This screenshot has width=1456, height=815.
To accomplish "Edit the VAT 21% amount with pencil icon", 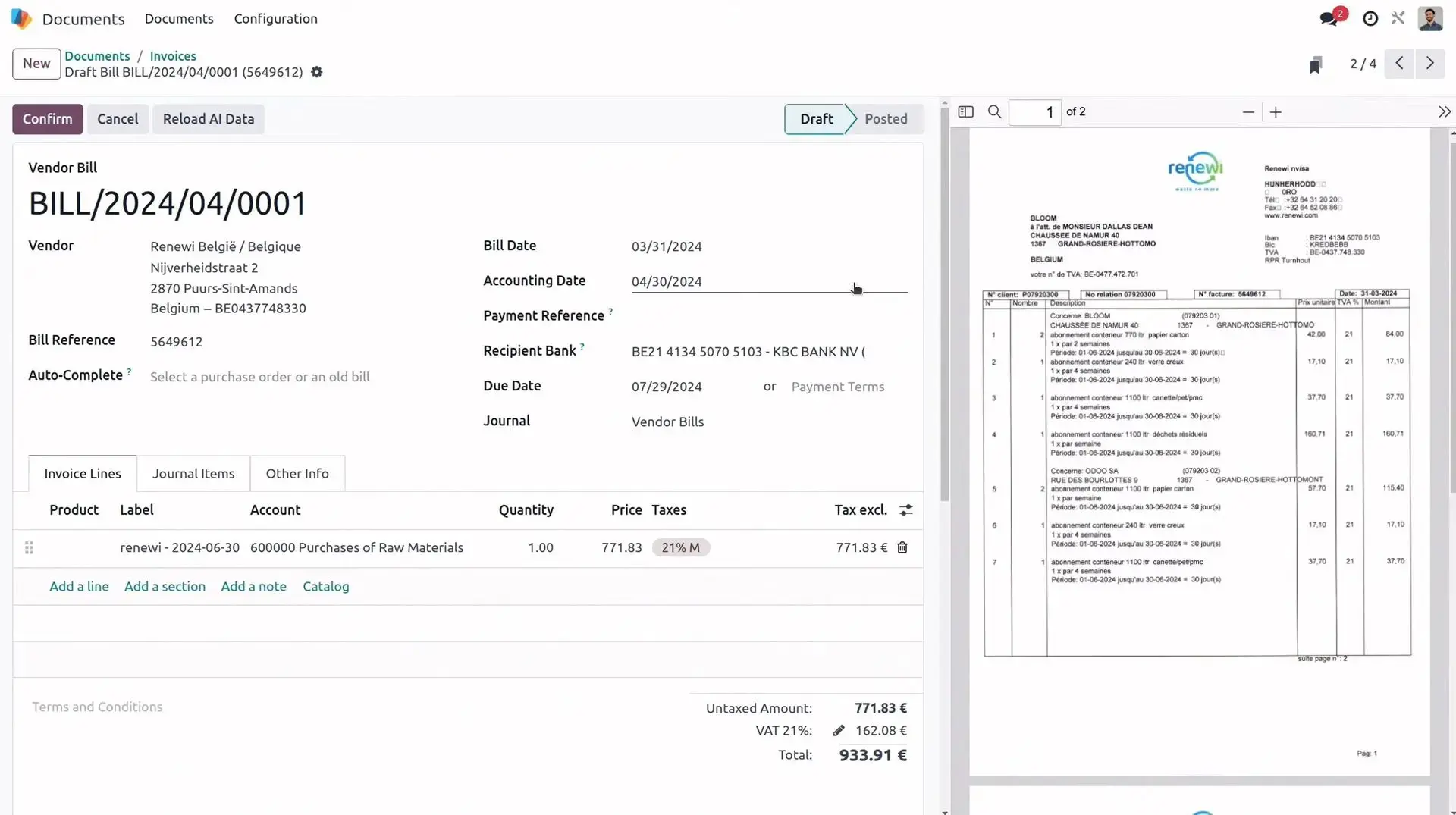I will (838, 731).
